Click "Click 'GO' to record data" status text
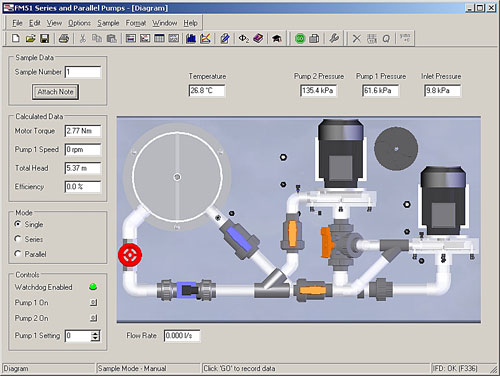The image size is (500, 376). [239, 368]
